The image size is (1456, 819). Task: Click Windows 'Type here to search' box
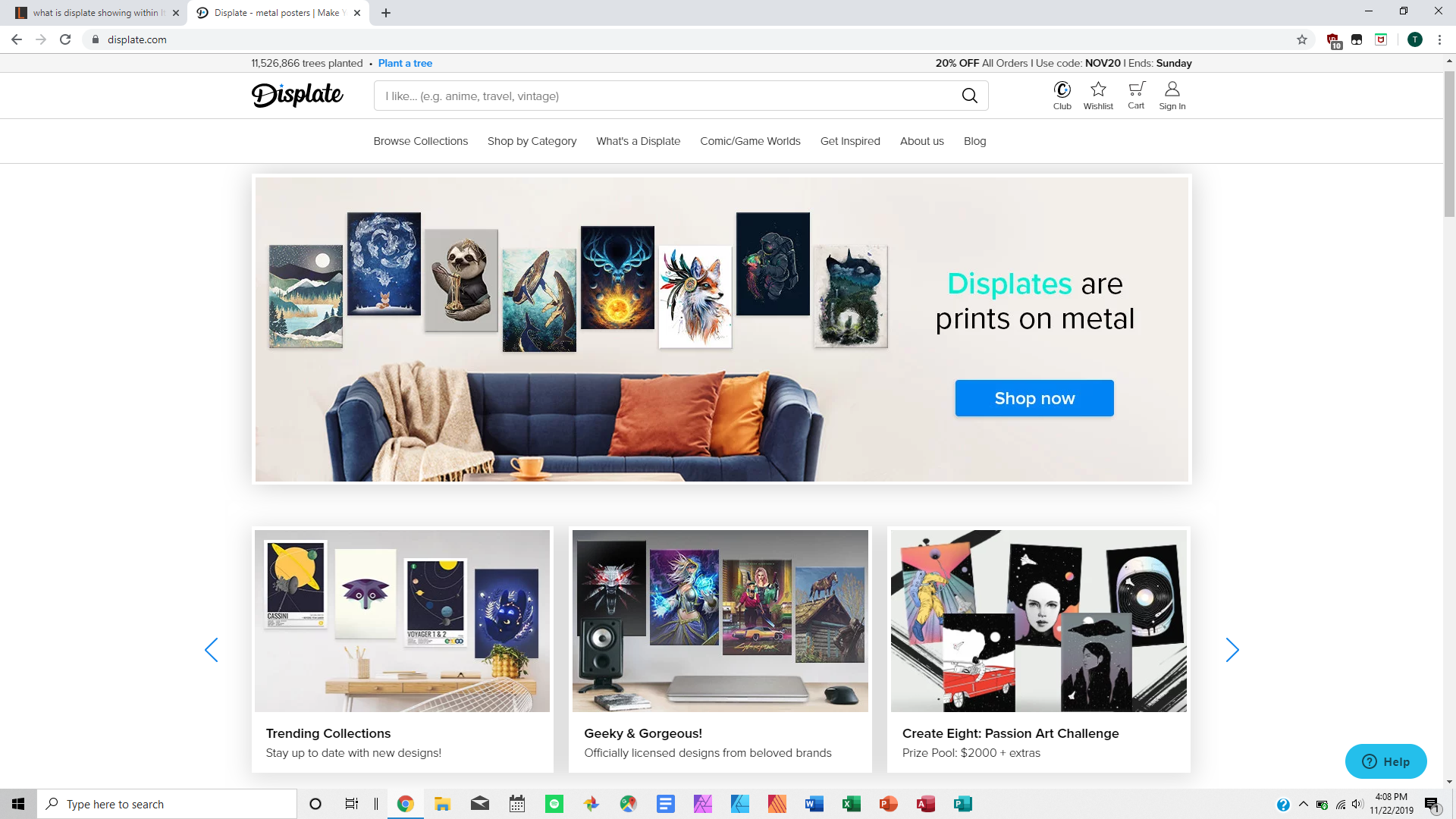click(167, 804)
